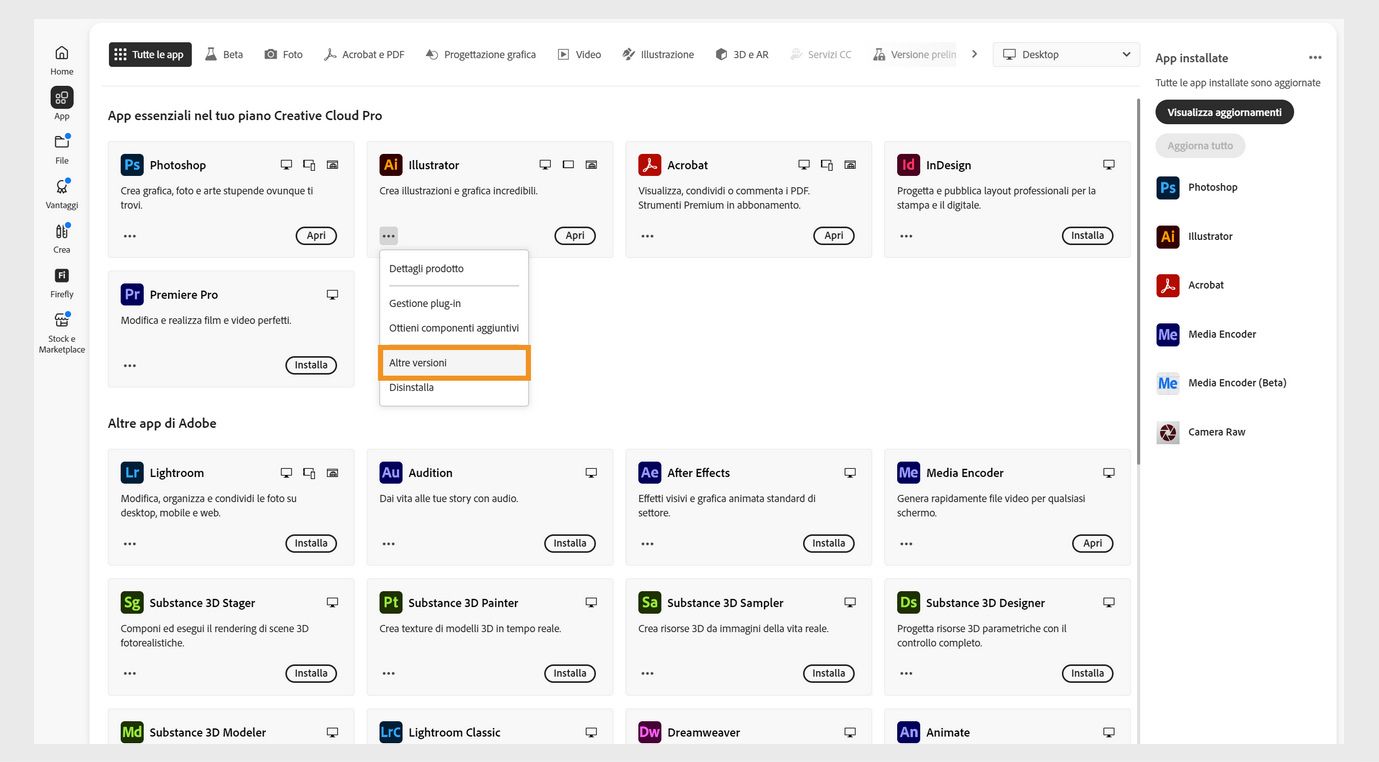Click Installa on the Premiere Pro card
Image resolution: width=1379 pixels, height=762 pixels.
pyautogui.click(x=311, y=366)
